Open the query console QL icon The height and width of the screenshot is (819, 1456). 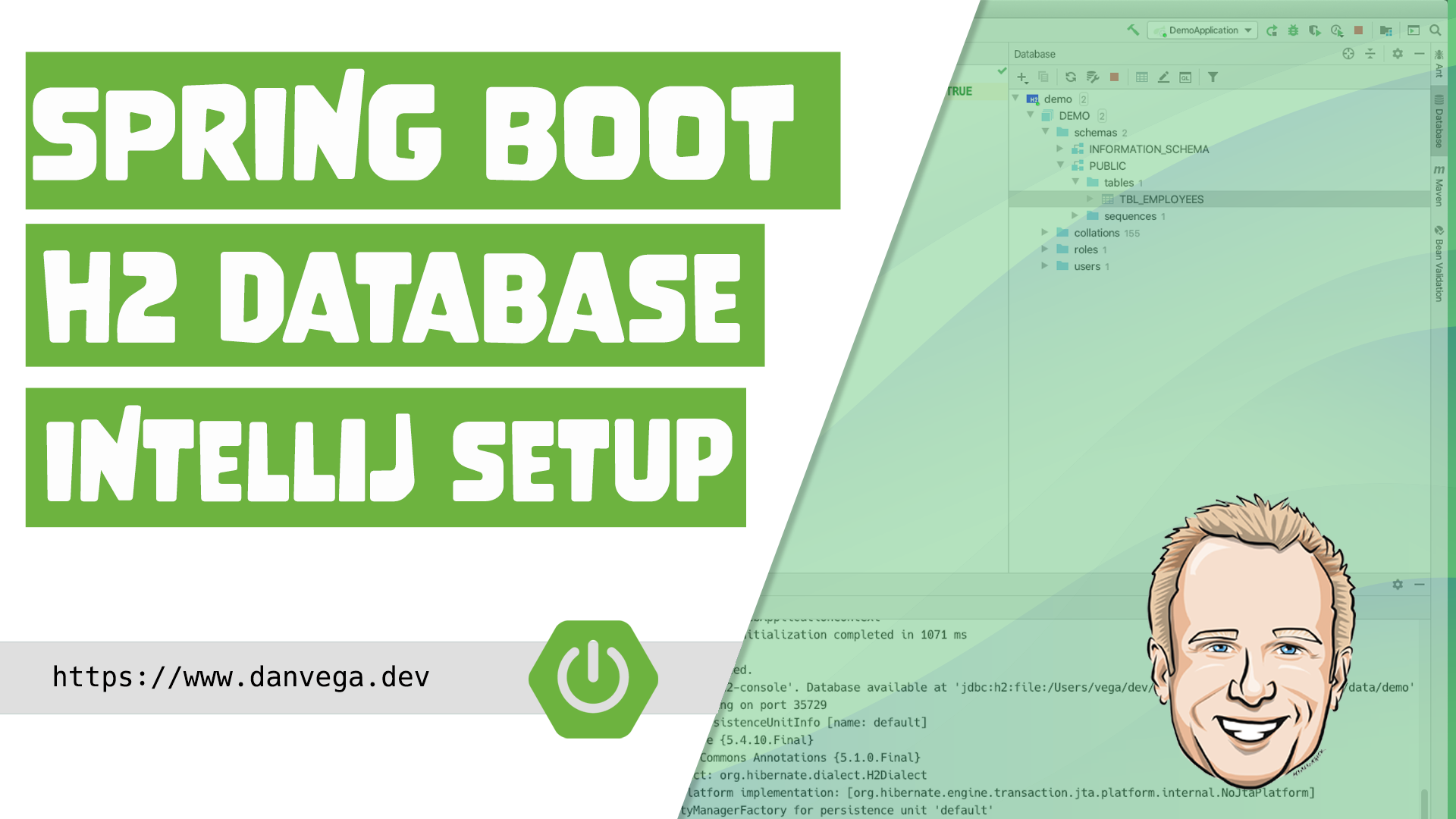coord(1185,77)
